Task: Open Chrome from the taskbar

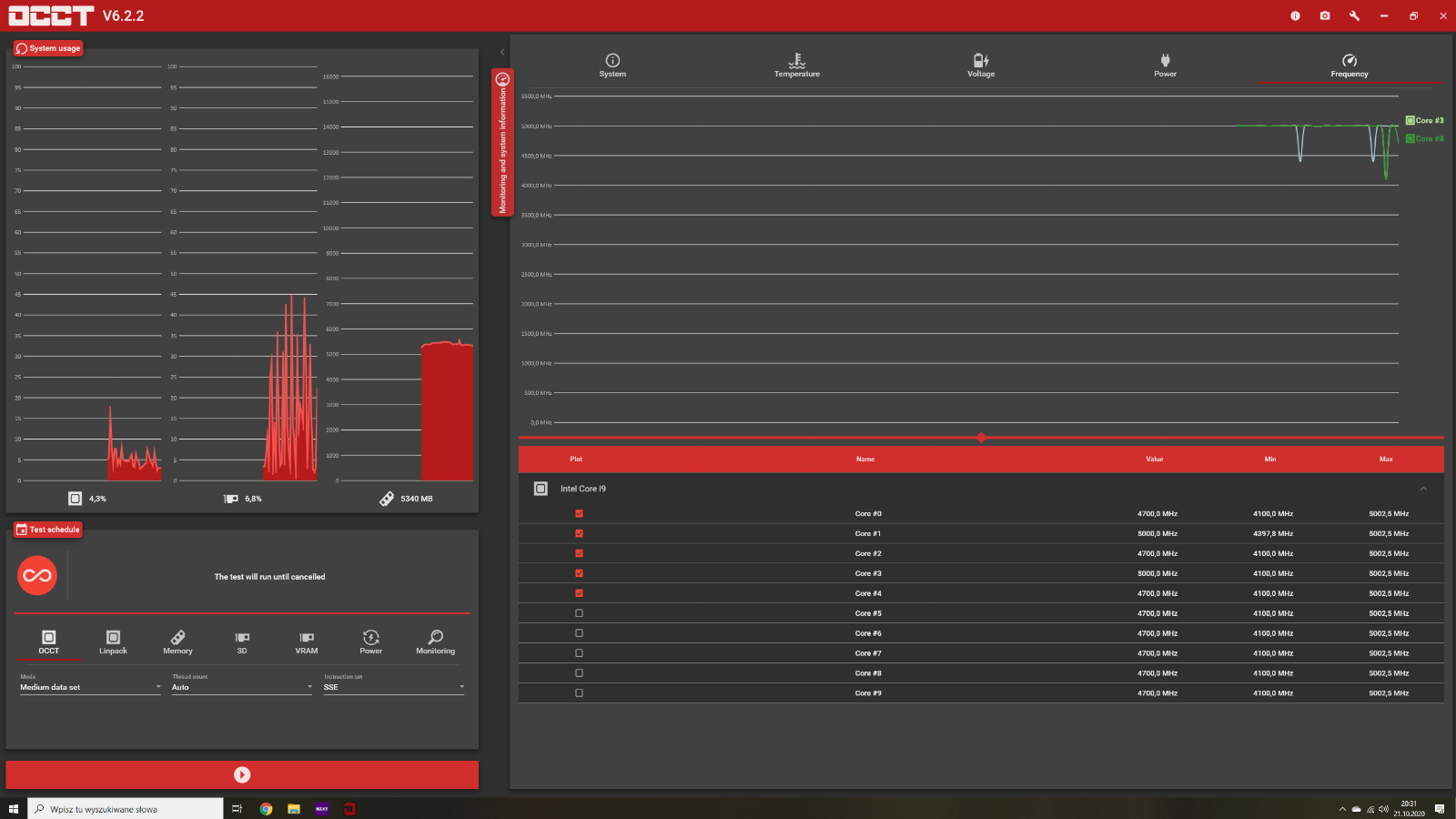Action: click(x=266, y=808)
